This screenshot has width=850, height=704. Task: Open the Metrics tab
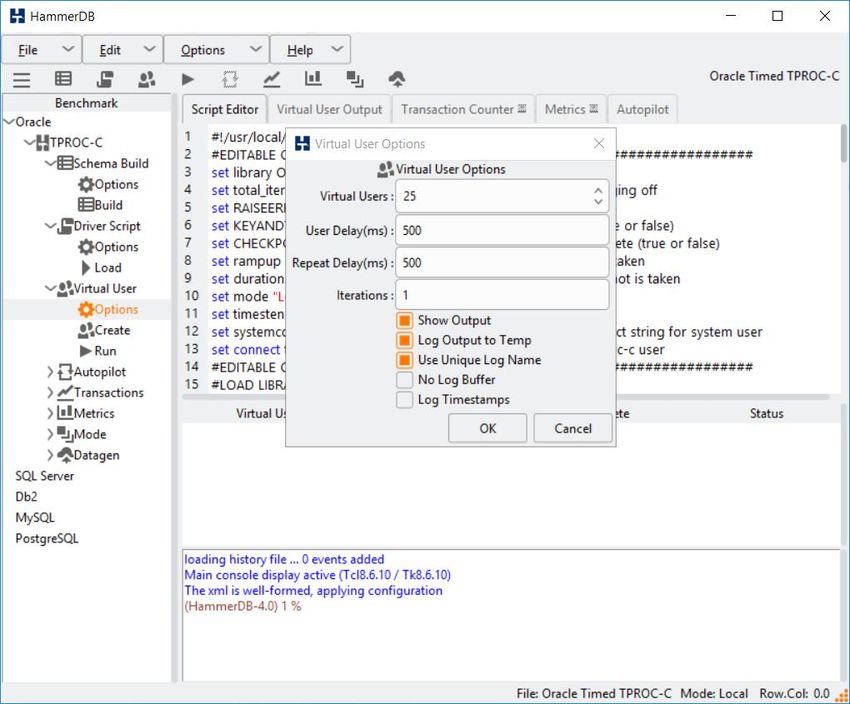pyautogui.click(x=571, y=109)
